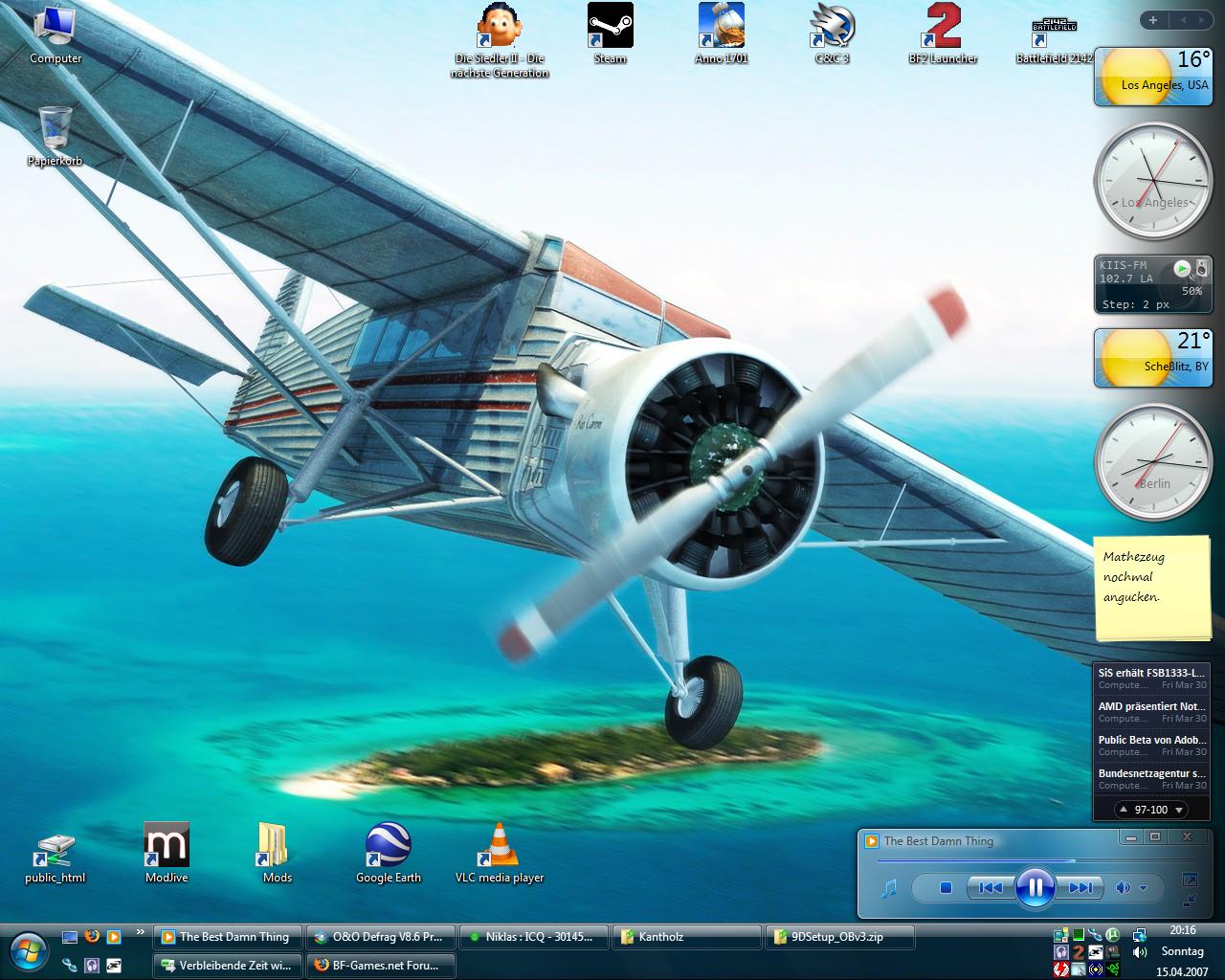The image size is (1225, 980).
Task: Add gadgets with the sidebar plus button
Action: pyautogui.click(x=1153, y=19)
